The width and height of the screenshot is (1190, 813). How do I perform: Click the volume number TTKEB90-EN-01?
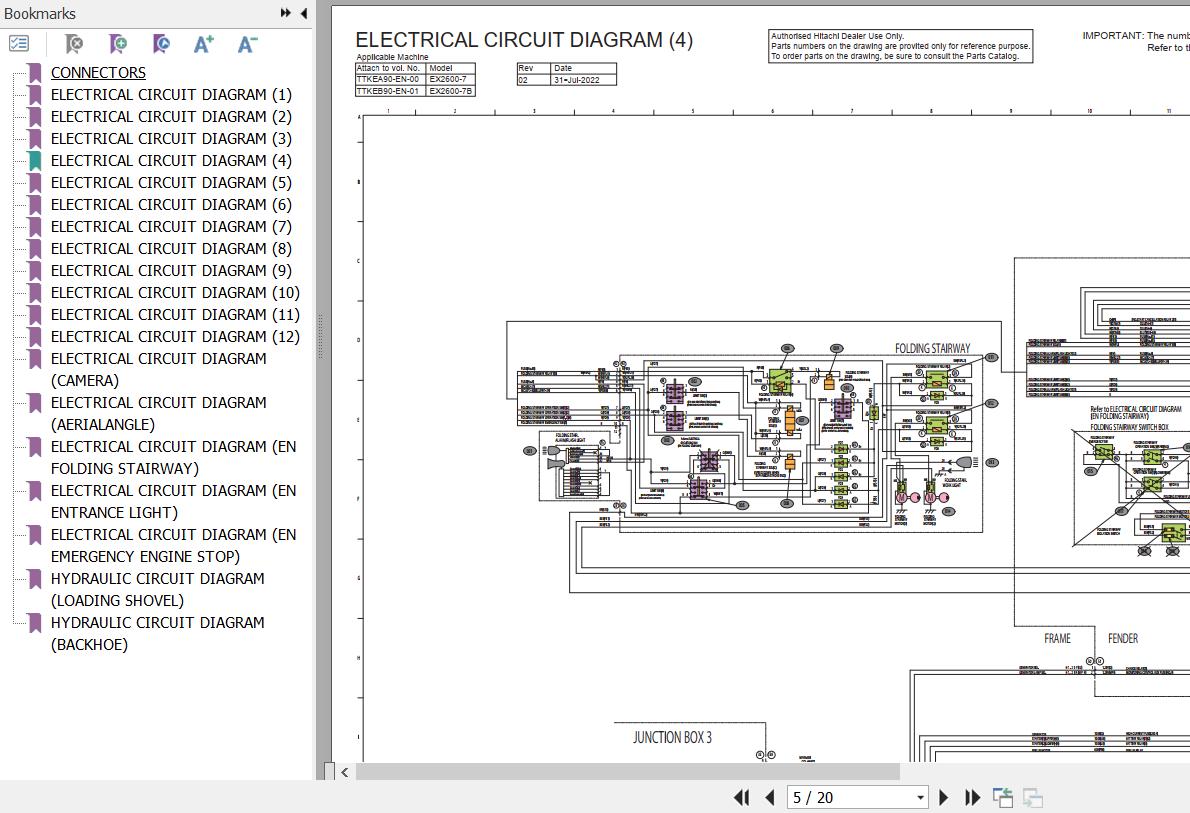[388, 91]
